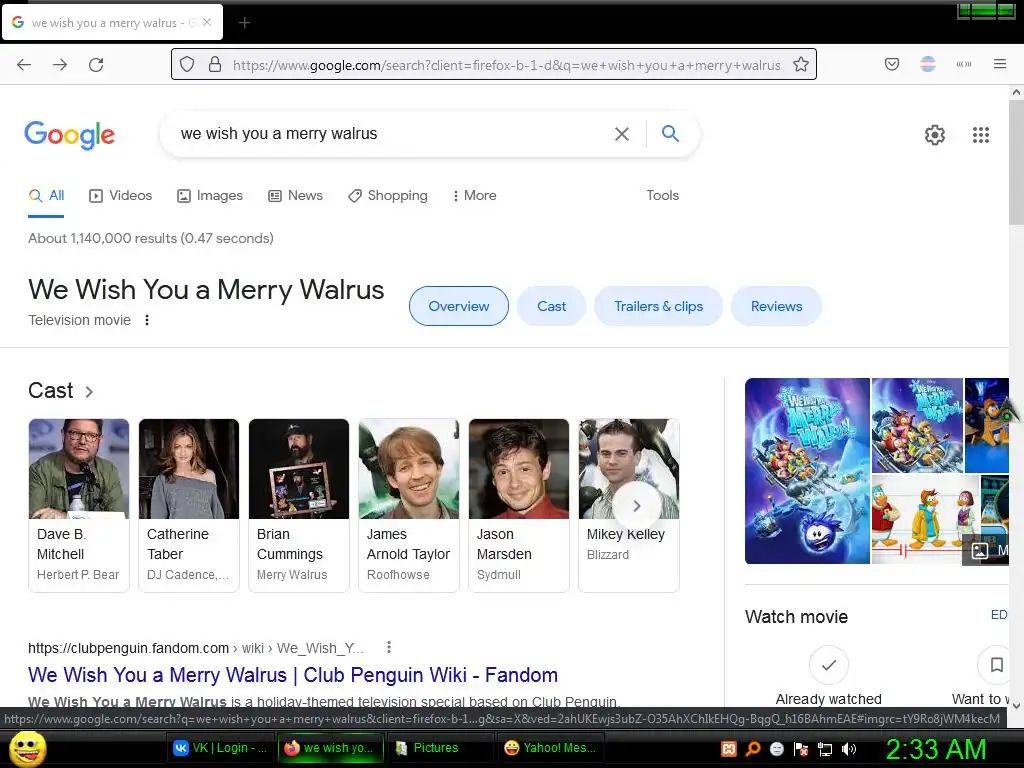
Task: Switch to VK Login taskbar window
Action: 220,748
